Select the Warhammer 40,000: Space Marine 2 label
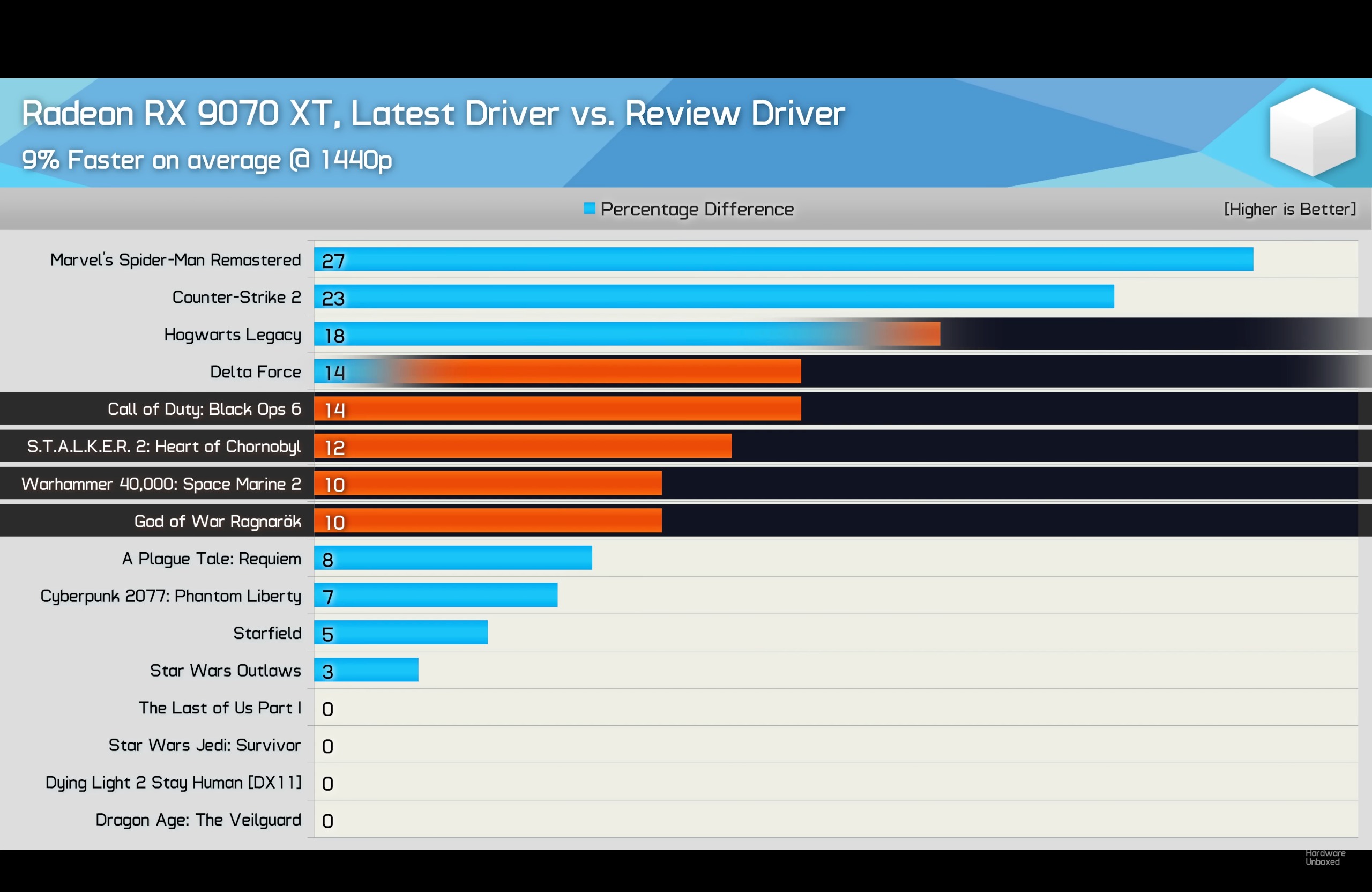 tap(161, 484)
